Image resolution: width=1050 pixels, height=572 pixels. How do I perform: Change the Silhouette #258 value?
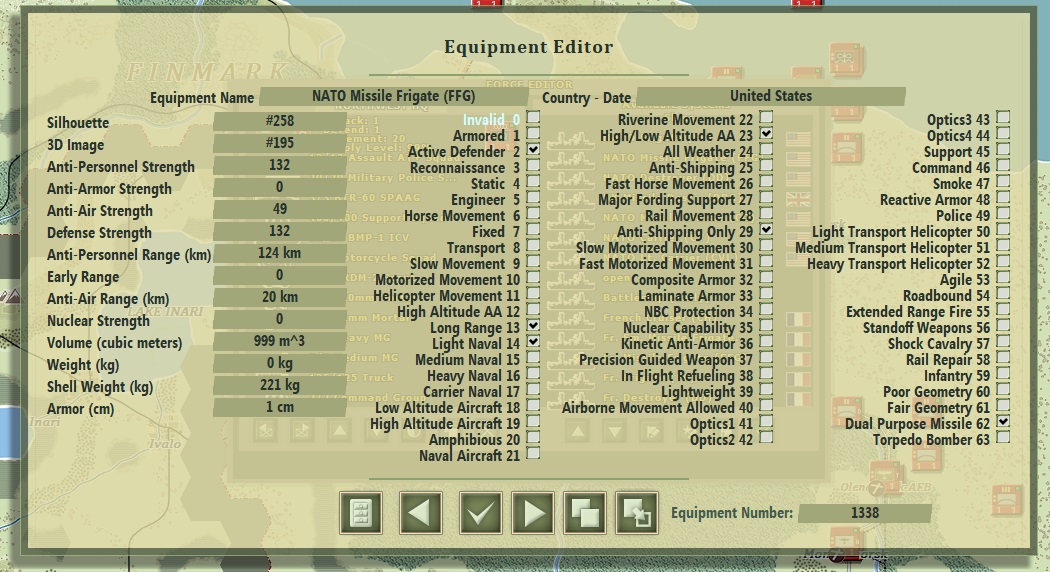[x=279, y=121]
